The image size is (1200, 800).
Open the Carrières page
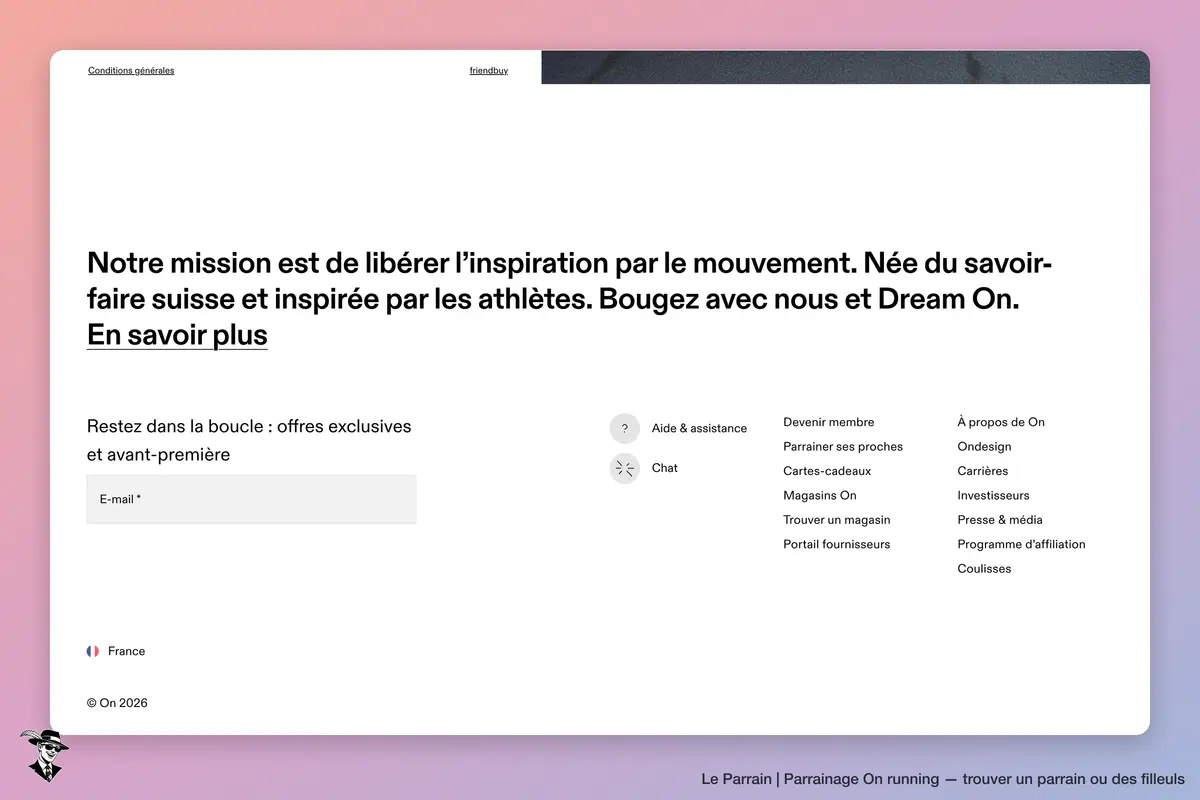pos(983,471)
